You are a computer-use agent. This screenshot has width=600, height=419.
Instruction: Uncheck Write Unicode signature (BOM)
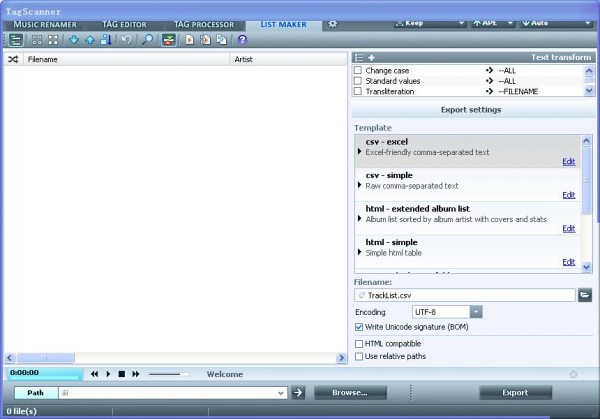click(360, 326)
